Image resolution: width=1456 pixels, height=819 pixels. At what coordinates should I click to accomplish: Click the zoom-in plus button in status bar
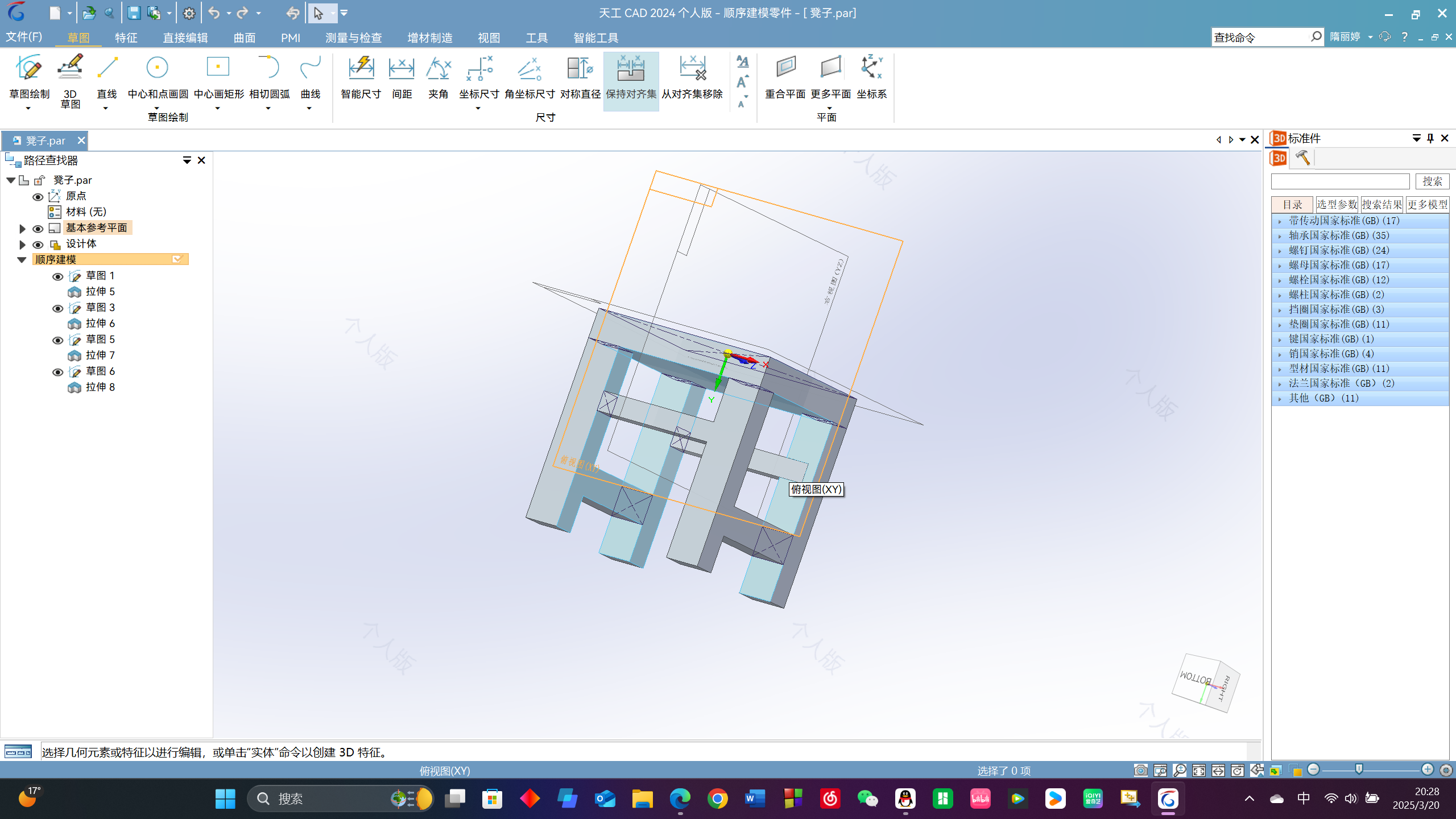(x=1427, y=770)
